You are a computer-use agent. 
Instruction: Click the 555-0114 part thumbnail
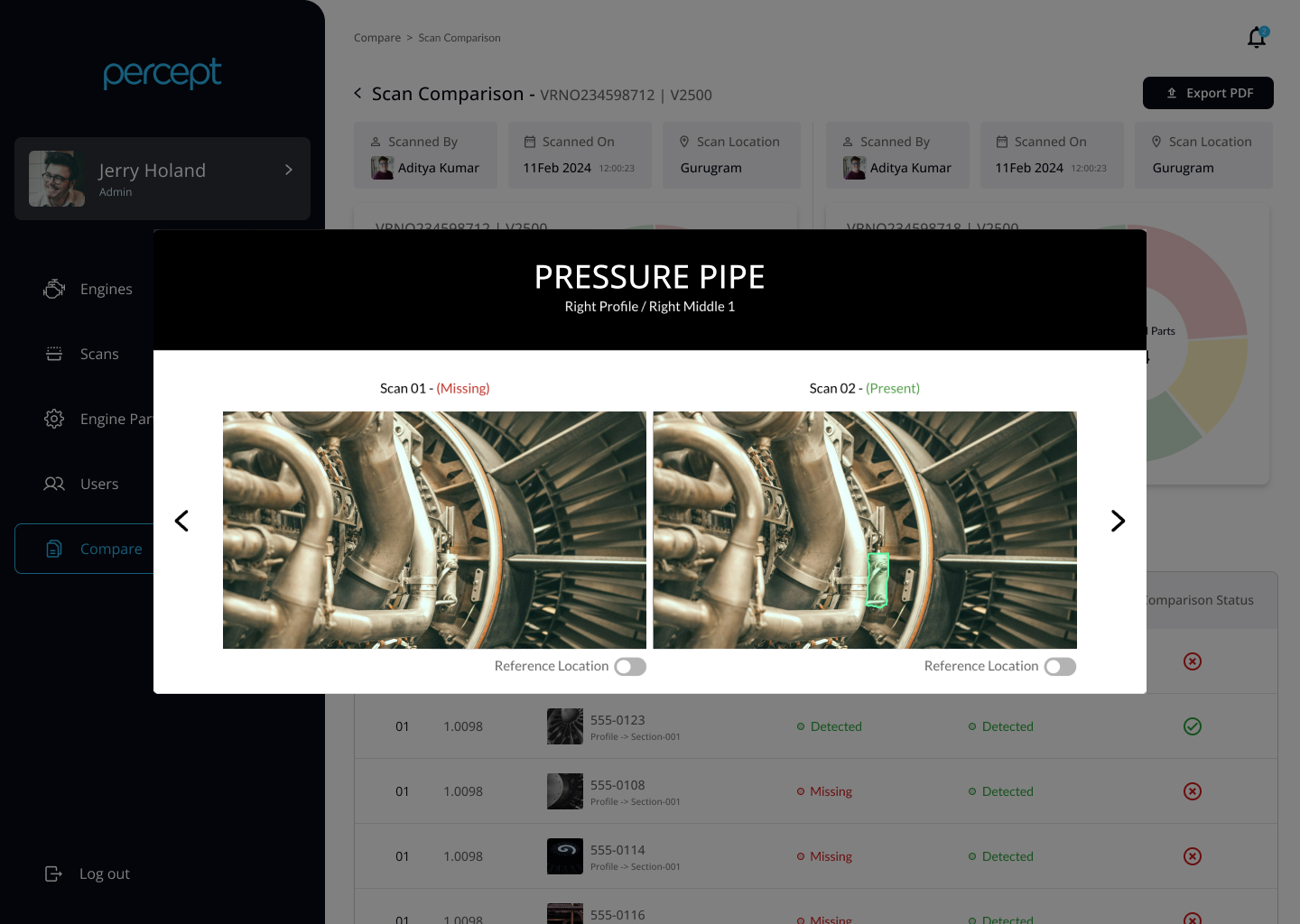tap(565, 856)
